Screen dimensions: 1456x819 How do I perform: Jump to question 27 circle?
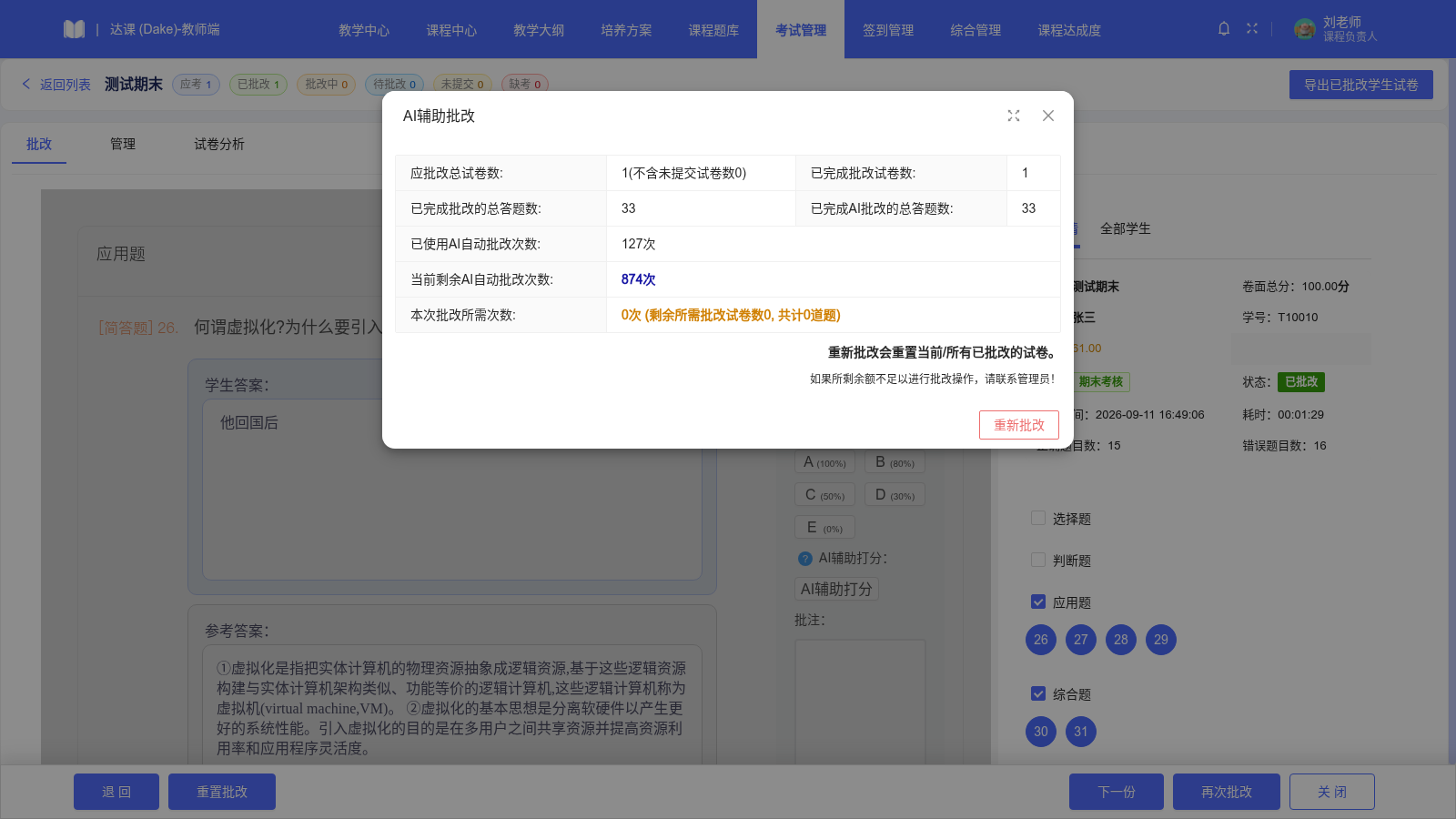1081,640
